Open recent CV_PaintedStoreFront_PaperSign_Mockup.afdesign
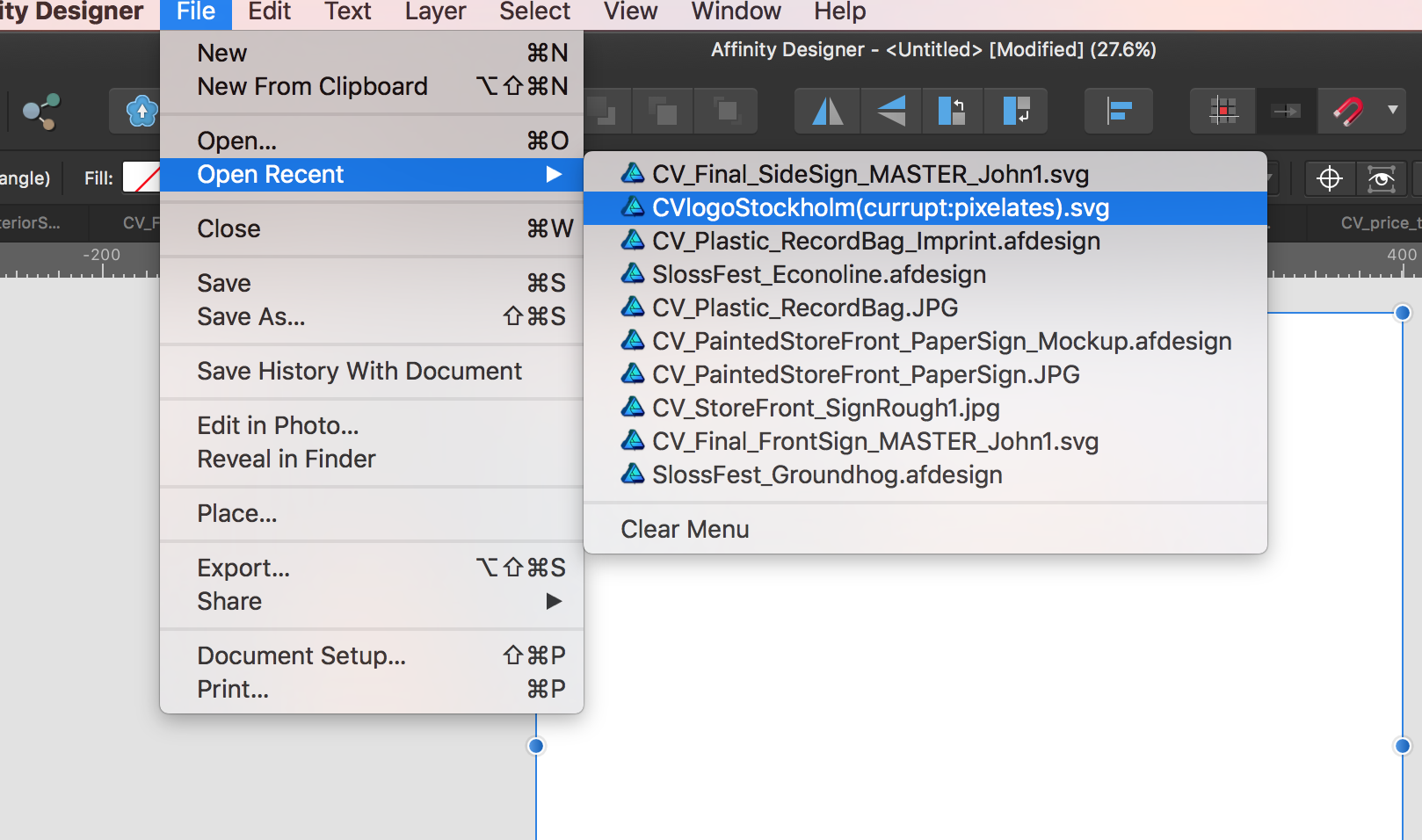Image resolution: width=1422 pixels, height=840 pixels. 925,341
